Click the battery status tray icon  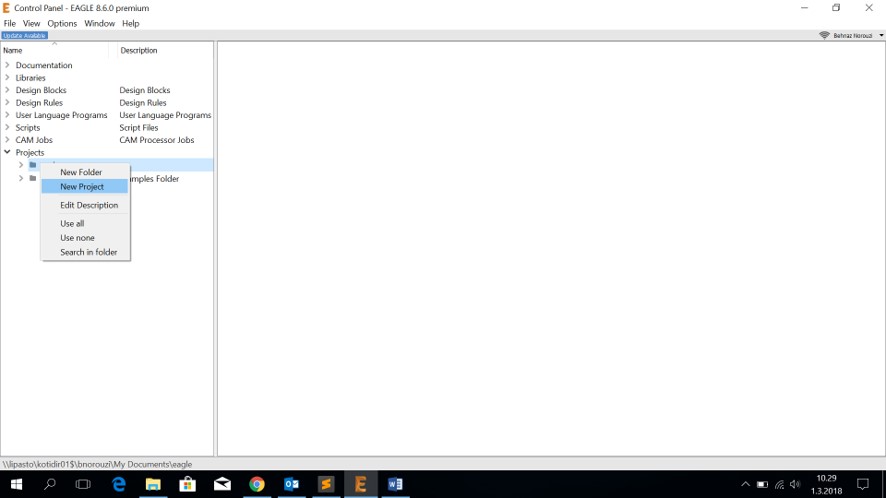[x=762, y=484]
